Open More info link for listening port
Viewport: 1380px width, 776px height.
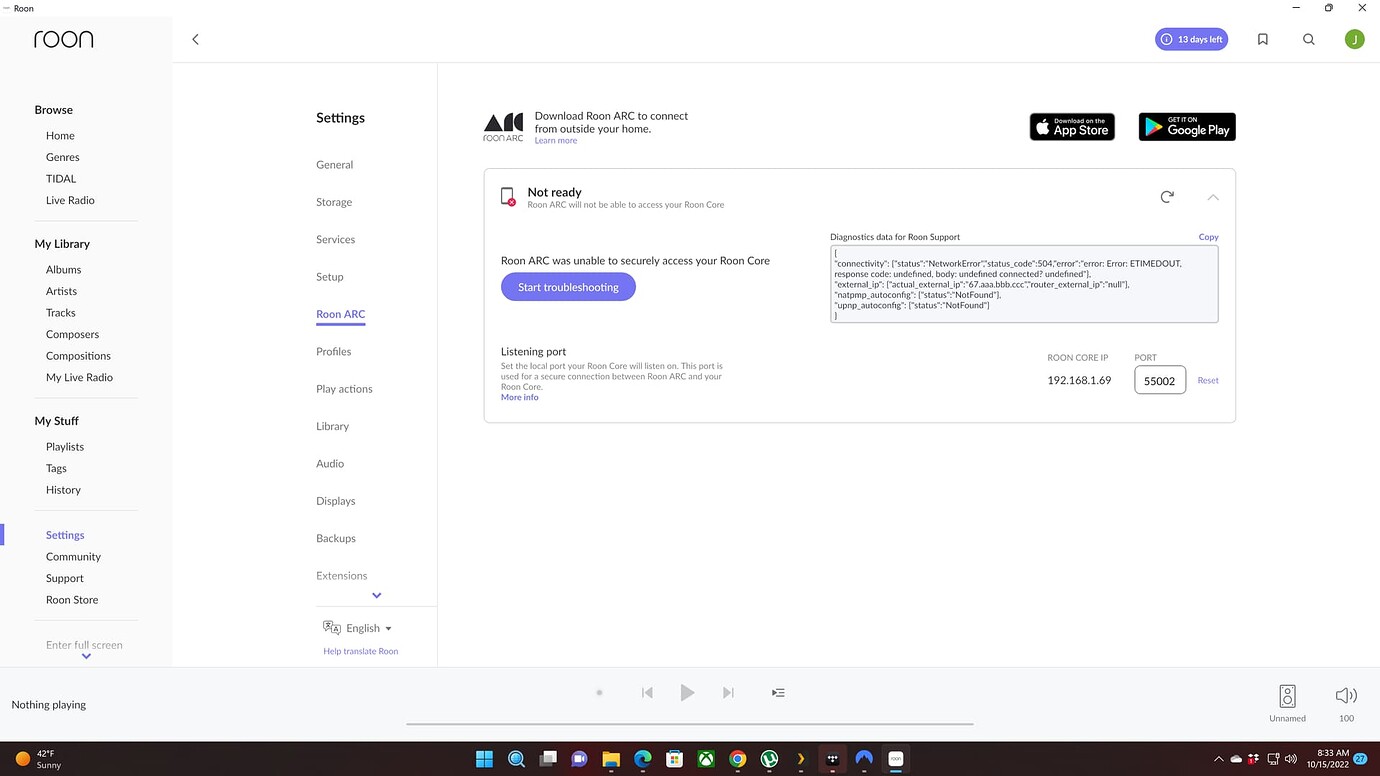(x=519, y=397)
